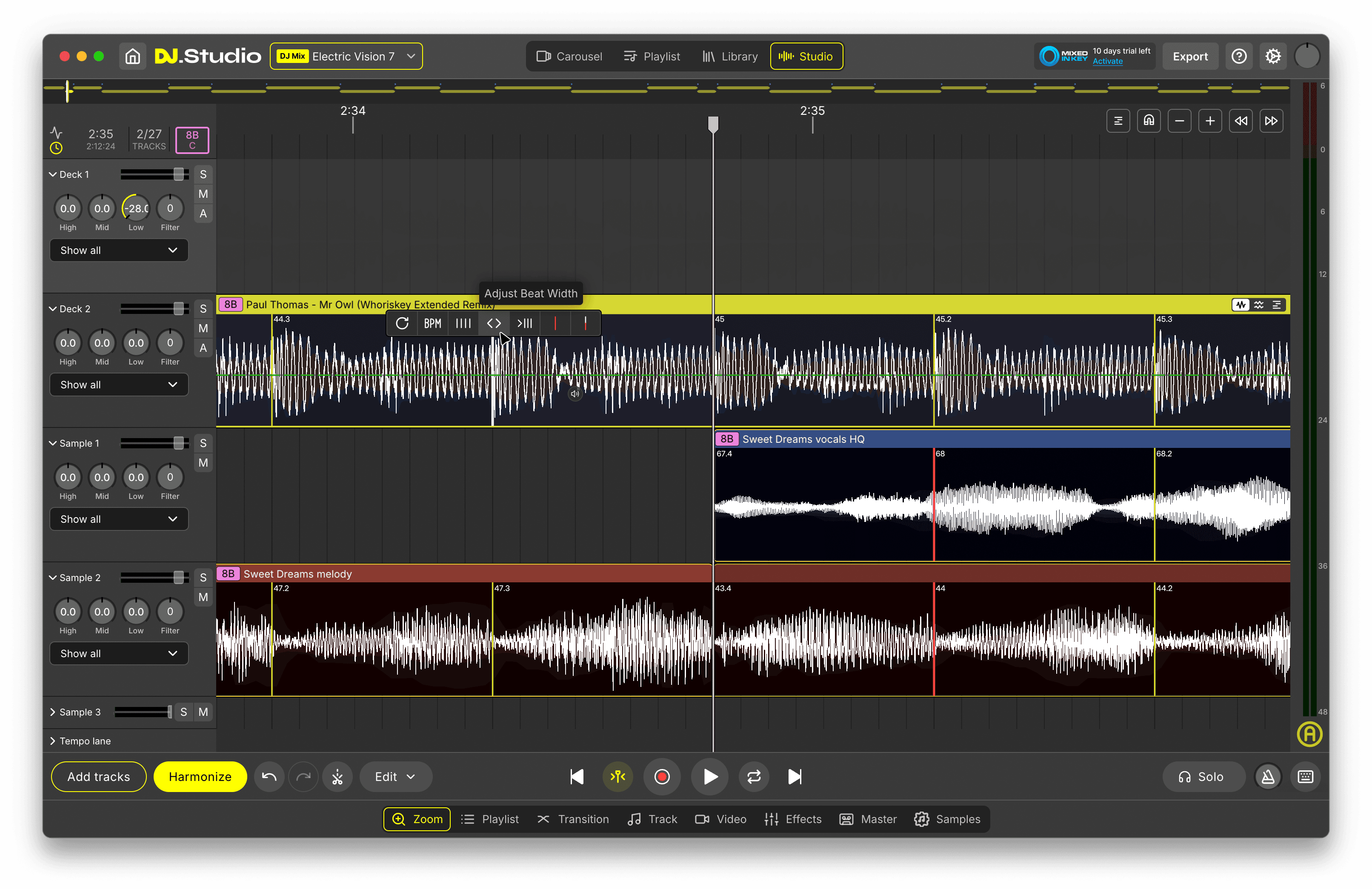Click the reset beatgrid circular arrow icon
Image resolution: width=1372 pixels, height=889 pixels.
pyautogui.click(x=403, y=323)
